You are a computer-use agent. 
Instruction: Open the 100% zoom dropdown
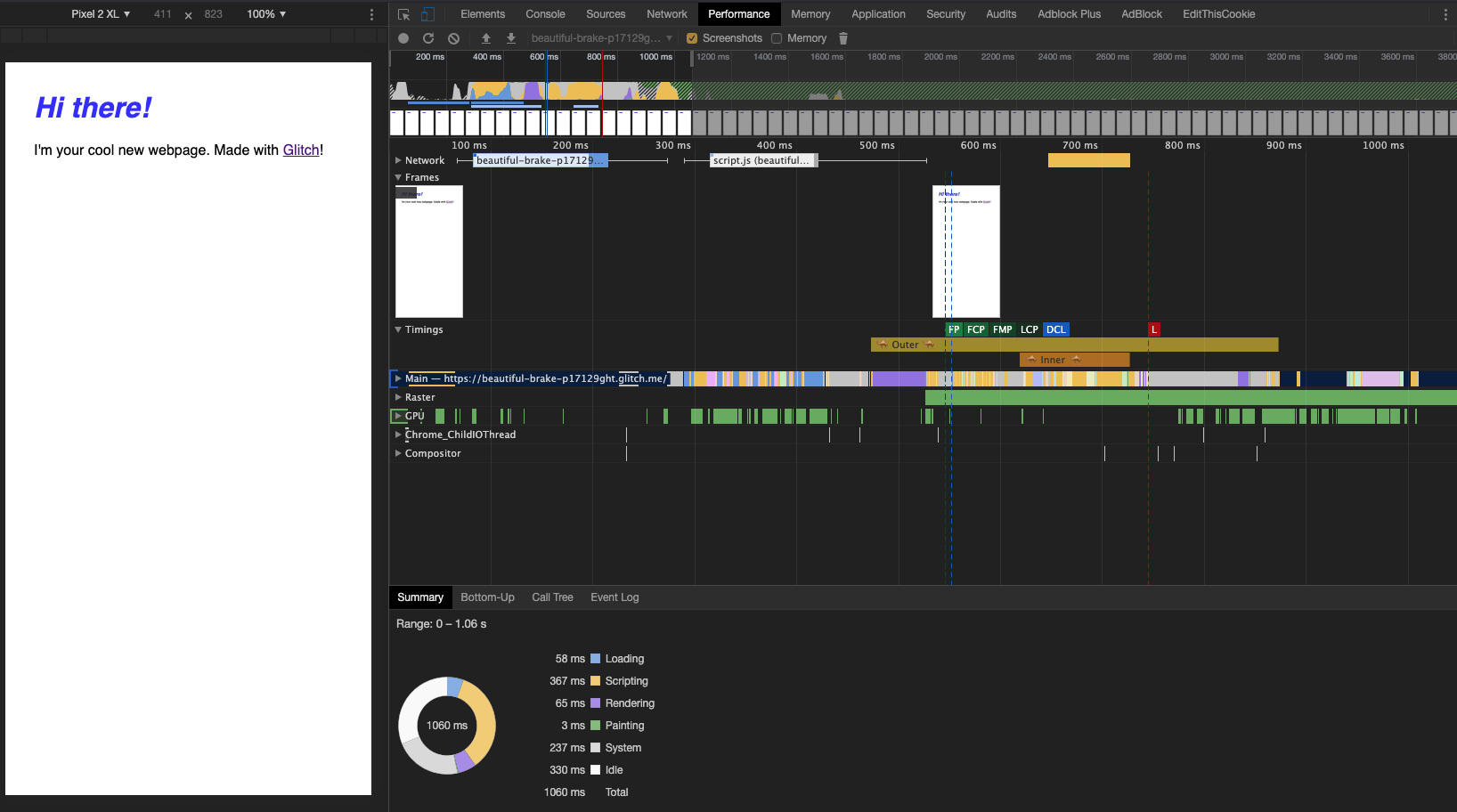point(266,14)
